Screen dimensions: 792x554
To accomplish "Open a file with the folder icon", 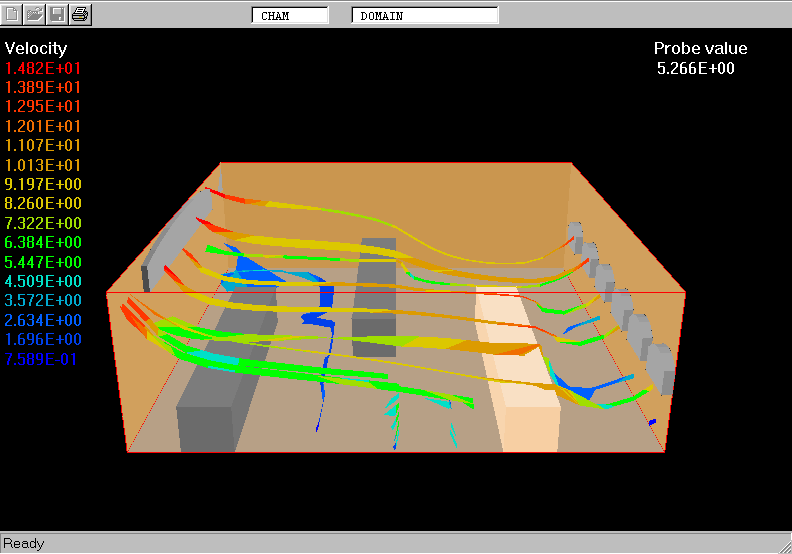I will click(x=35, y=14).
